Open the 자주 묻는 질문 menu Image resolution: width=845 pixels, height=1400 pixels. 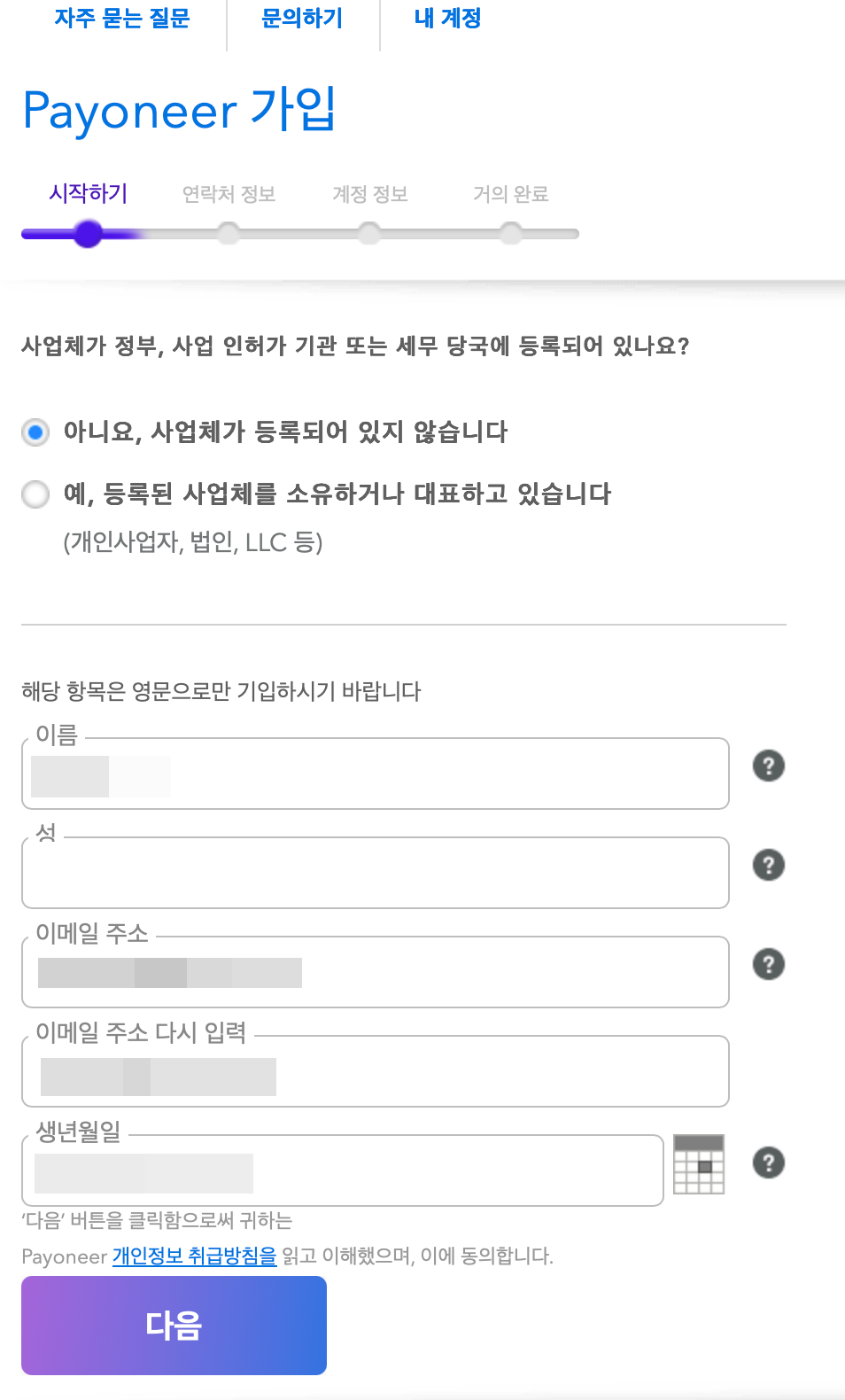point(122,18)
